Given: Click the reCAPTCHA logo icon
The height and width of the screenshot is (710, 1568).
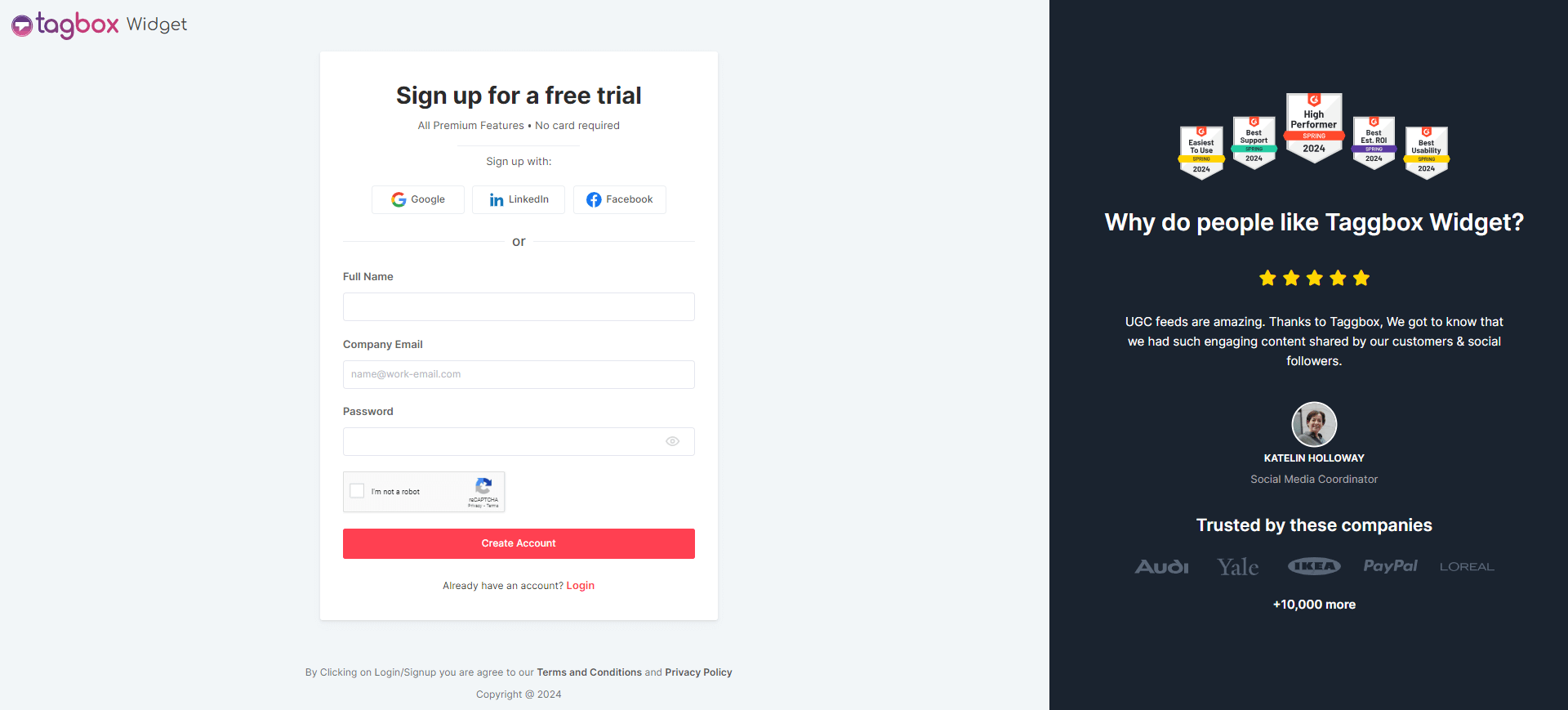Looking at the screenshot, I should pyautogui.click(x=484, y=486).
